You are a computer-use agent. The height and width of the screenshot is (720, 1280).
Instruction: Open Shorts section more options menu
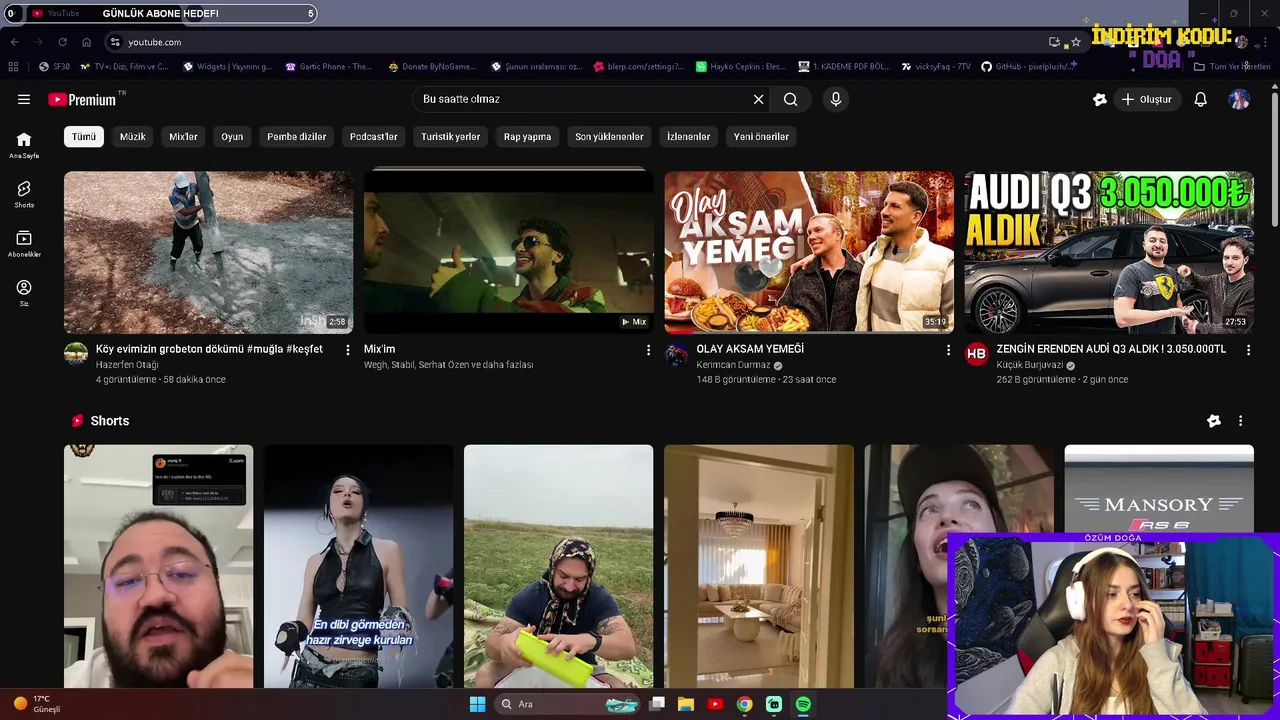click(x=1240, y=421)
